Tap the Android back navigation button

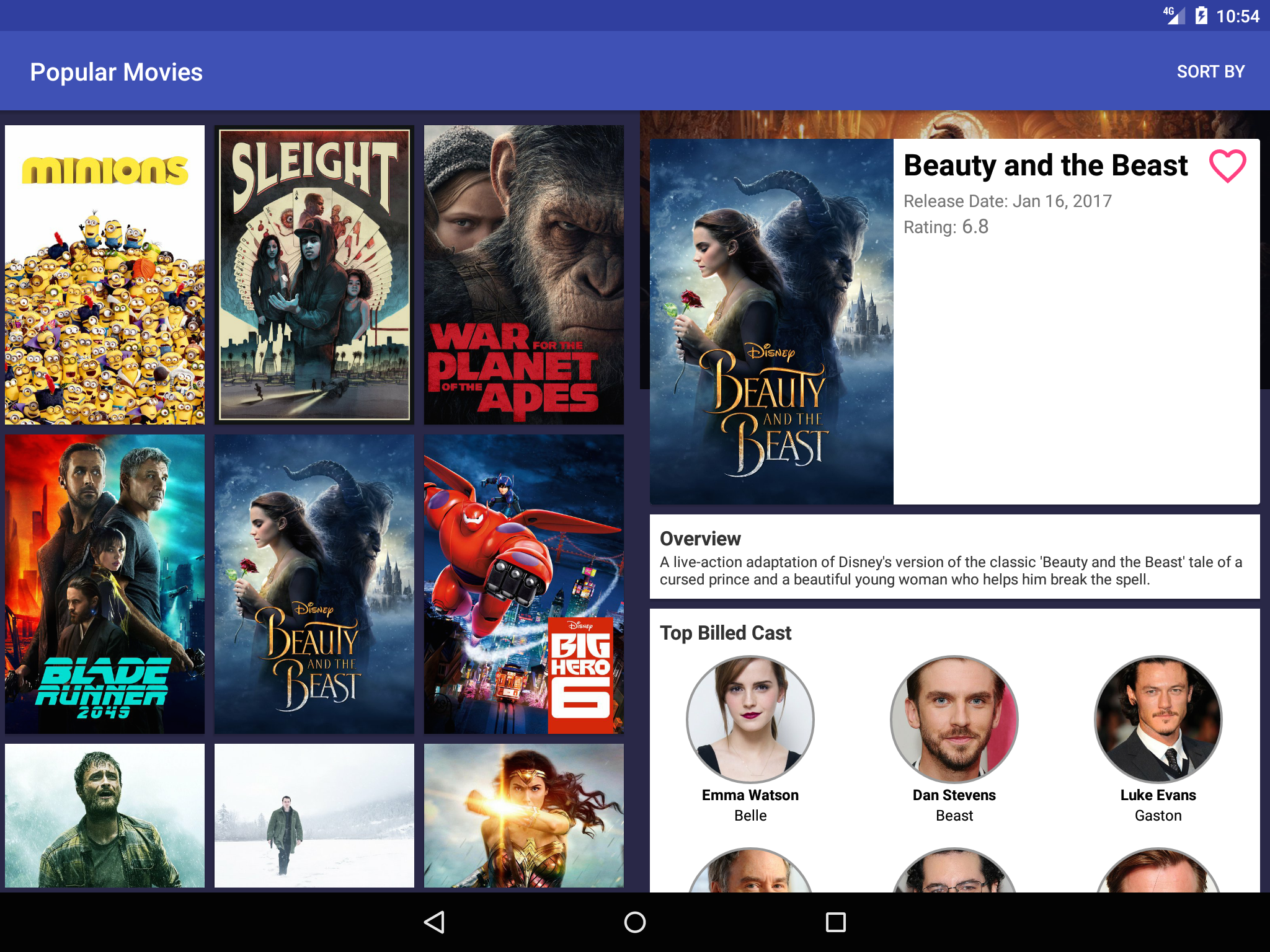tap(435, 922)
